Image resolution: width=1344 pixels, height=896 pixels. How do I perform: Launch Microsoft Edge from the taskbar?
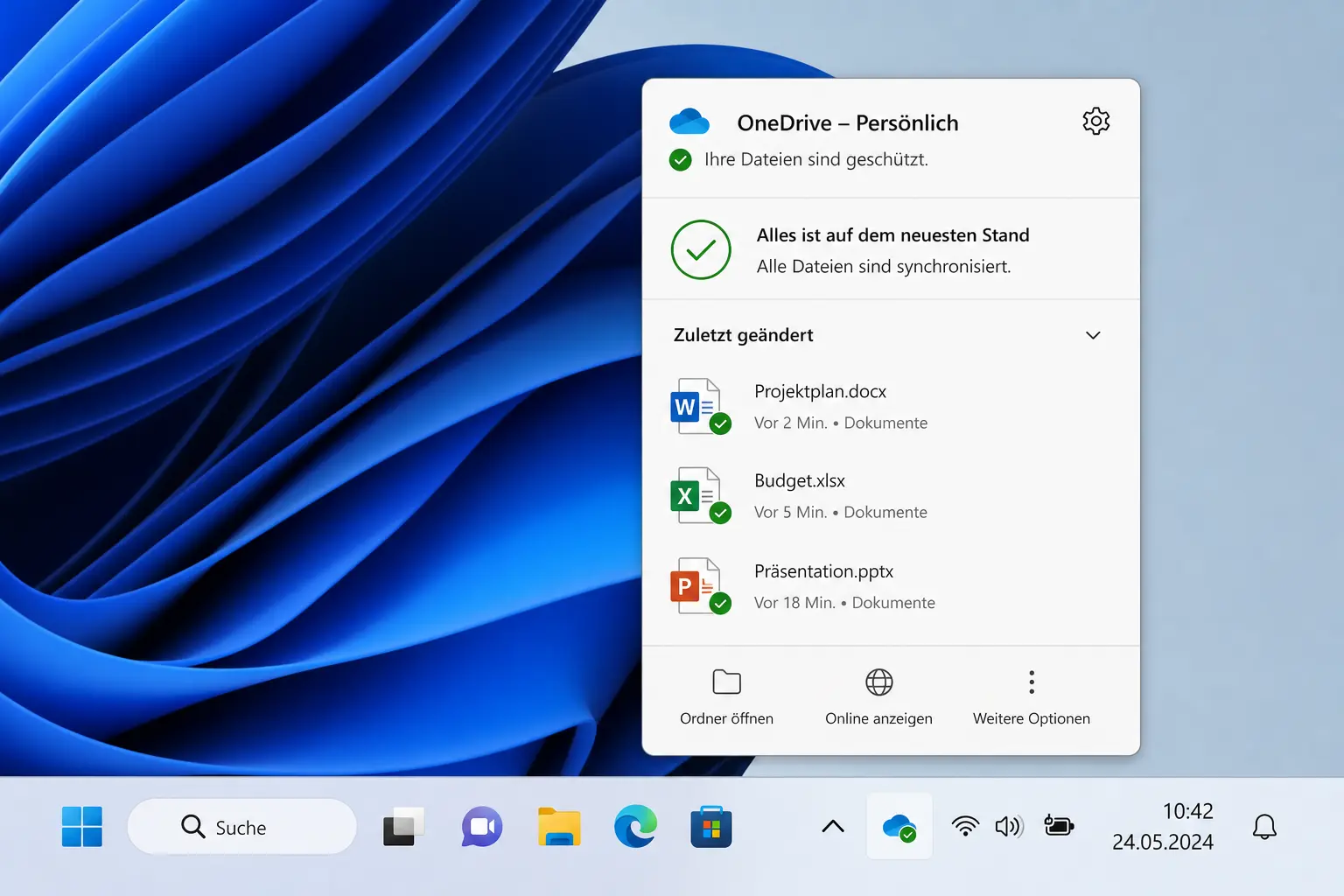[636, 827]
